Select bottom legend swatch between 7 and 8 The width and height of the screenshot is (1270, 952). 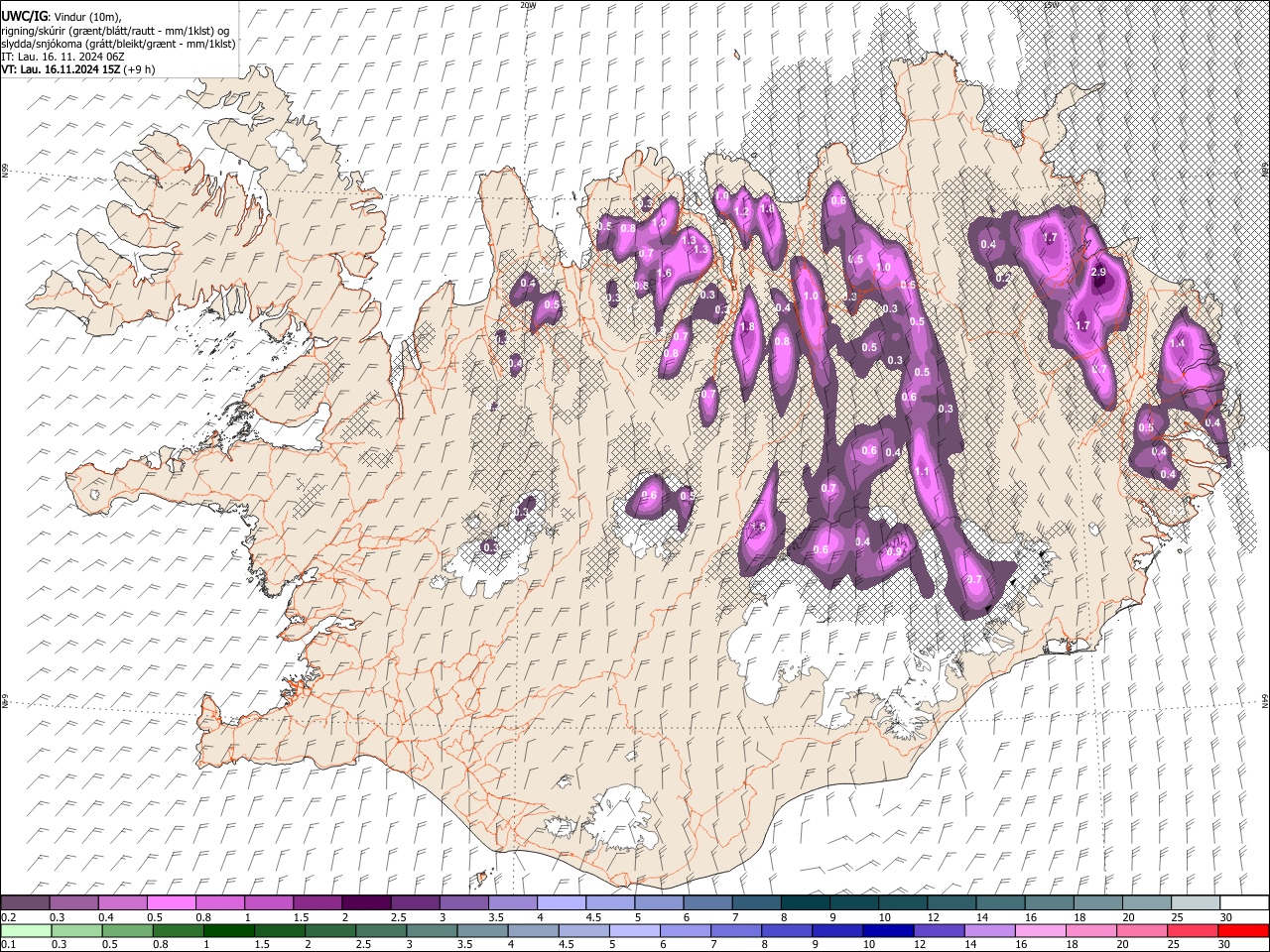pos(736,930)
